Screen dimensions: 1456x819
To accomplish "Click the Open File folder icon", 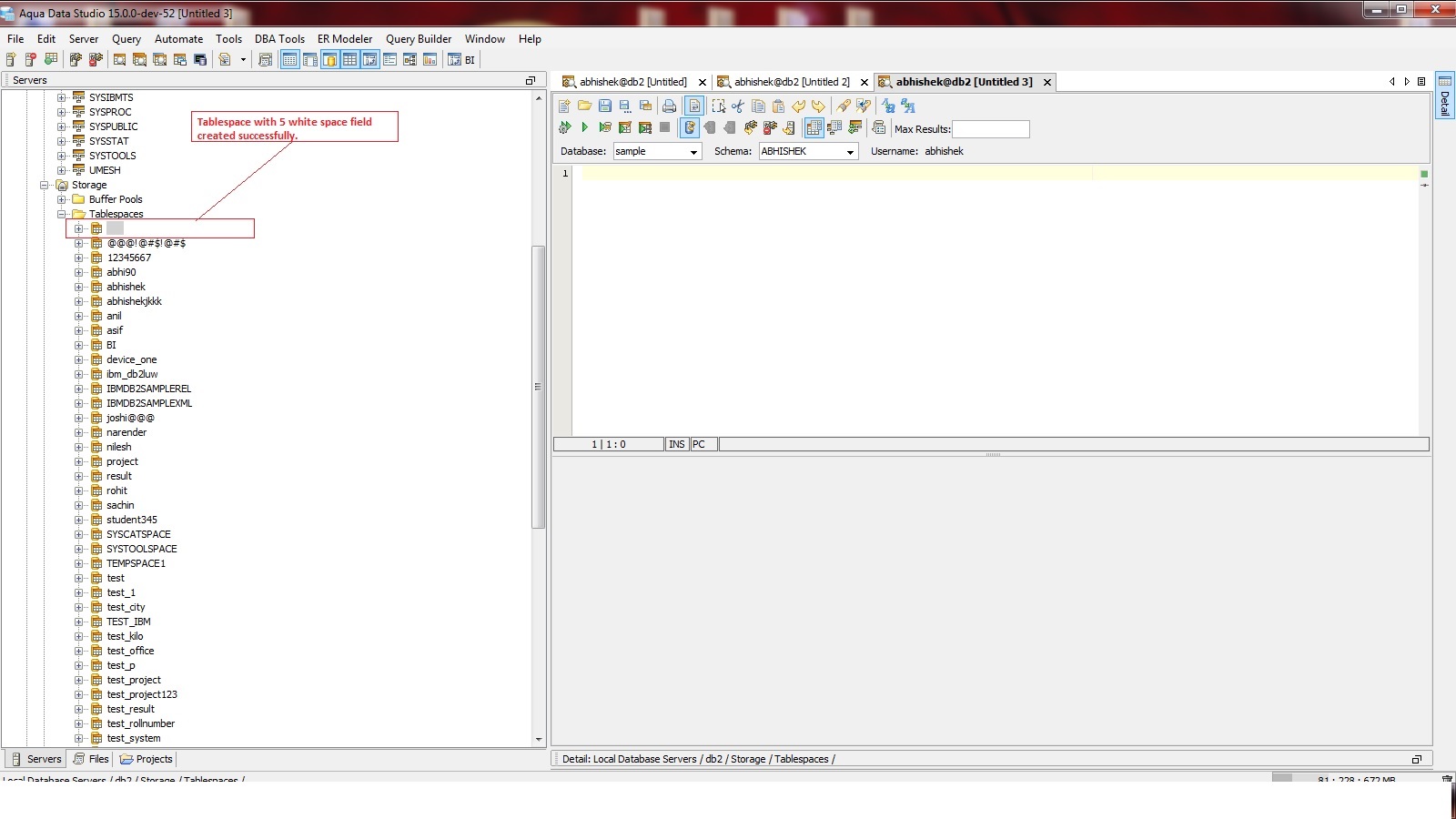I will pyautogui.click(x=584, y=106).
